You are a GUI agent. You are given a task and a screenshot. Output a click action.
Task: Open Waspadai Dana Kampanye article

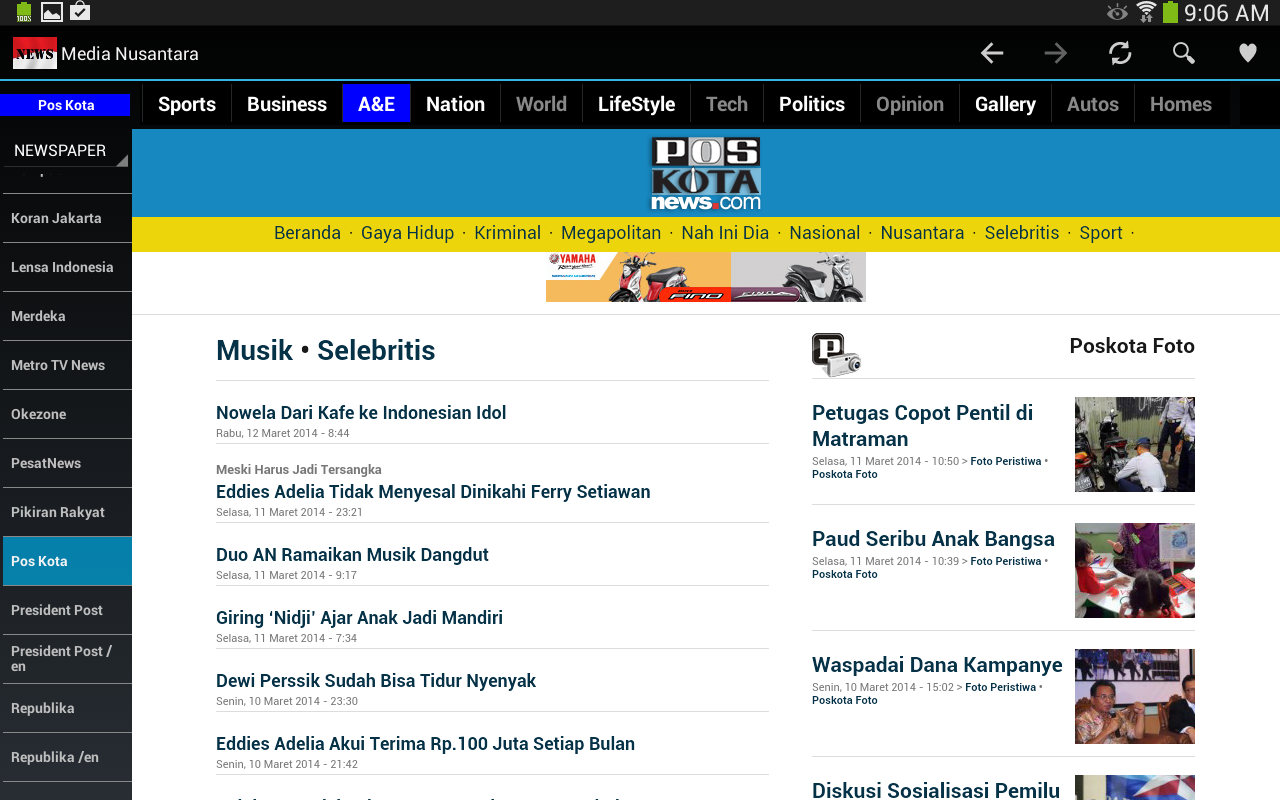[x=937, y=665]
